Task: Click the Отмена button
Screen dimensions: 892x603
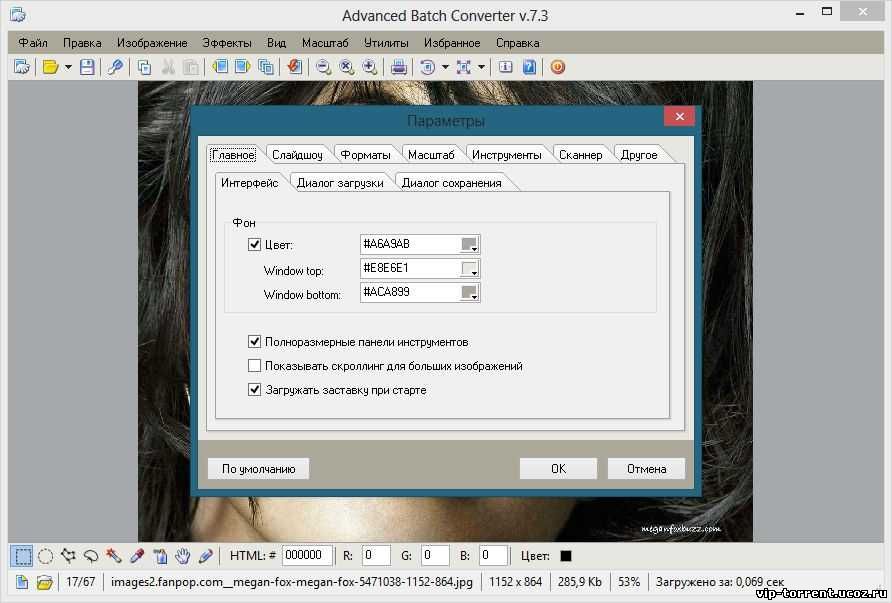Action: click(x=646, y=468)
